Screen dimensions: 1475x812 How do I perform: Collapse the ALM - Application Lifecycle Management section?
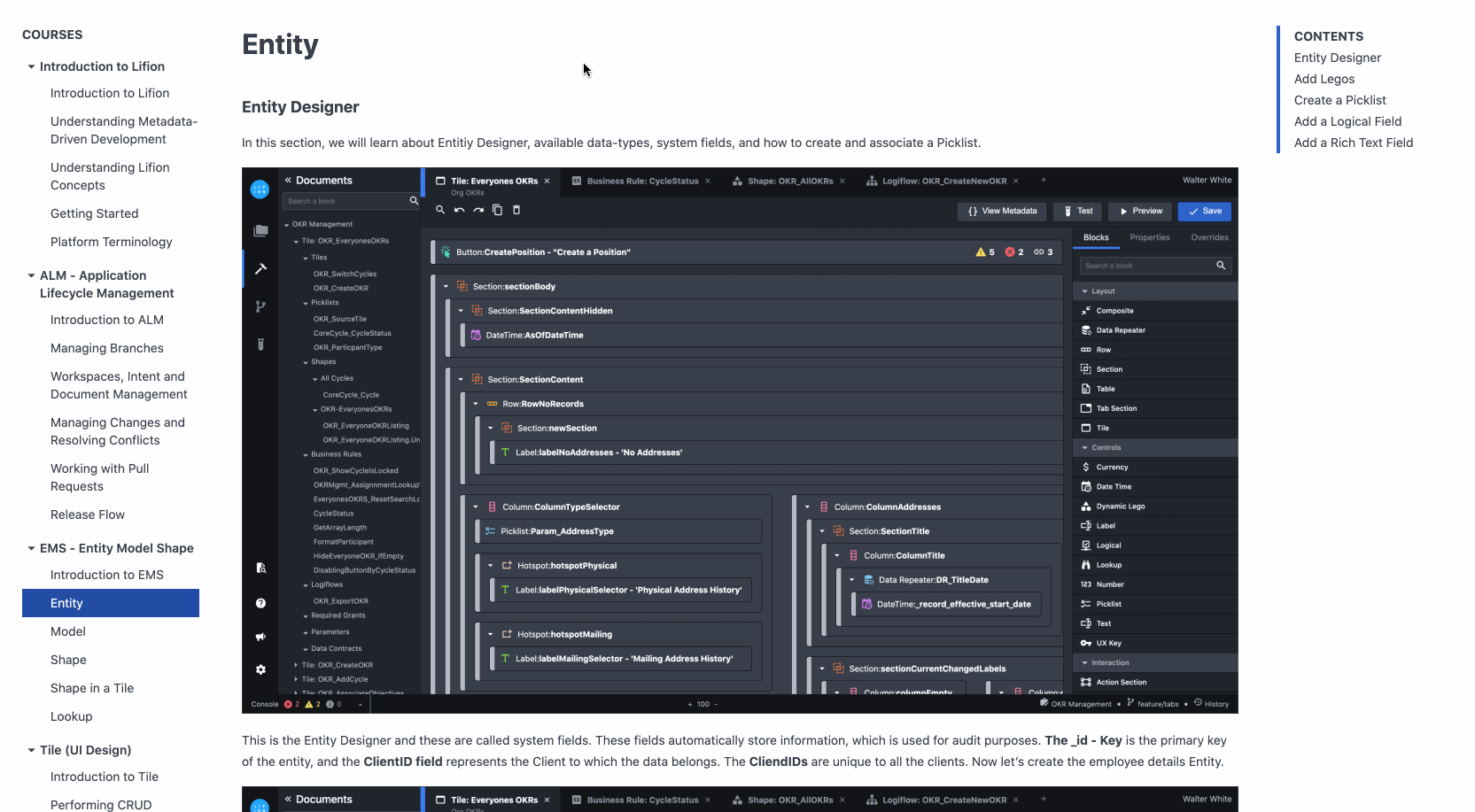coord(31,275)
